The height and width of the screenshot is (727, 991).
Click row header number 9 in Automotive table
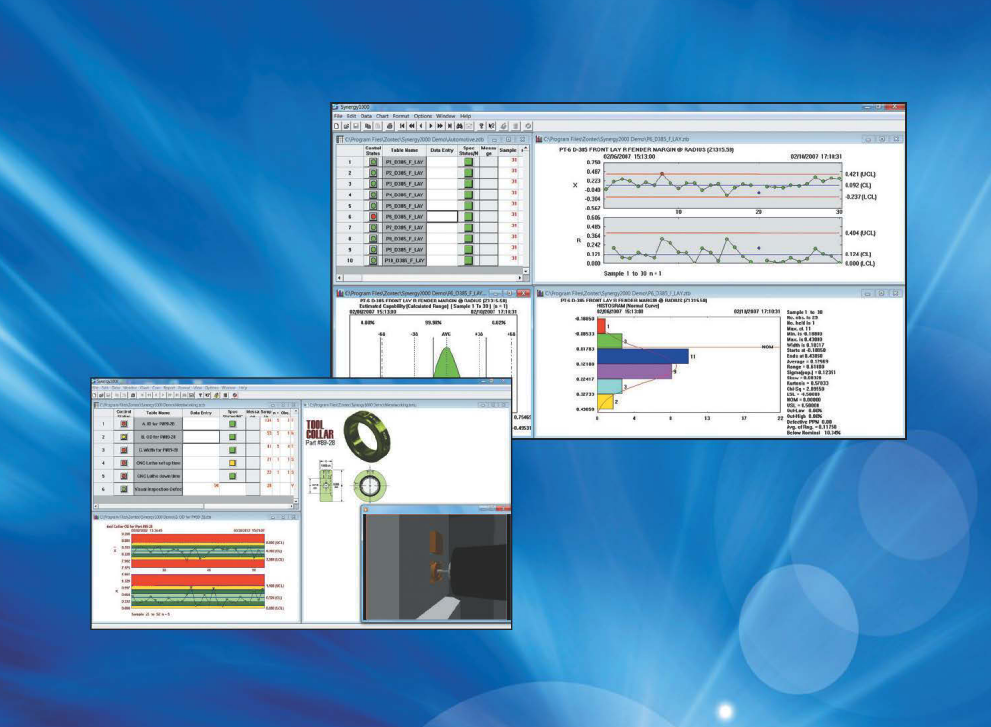tap(350, 249)
